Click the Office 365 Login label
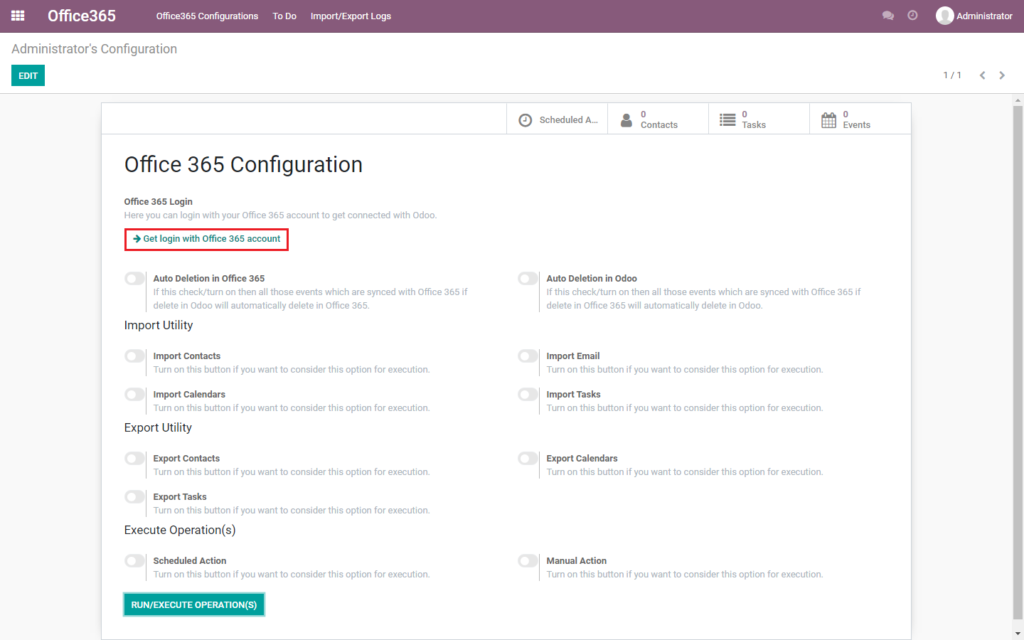 pos(158,202)
